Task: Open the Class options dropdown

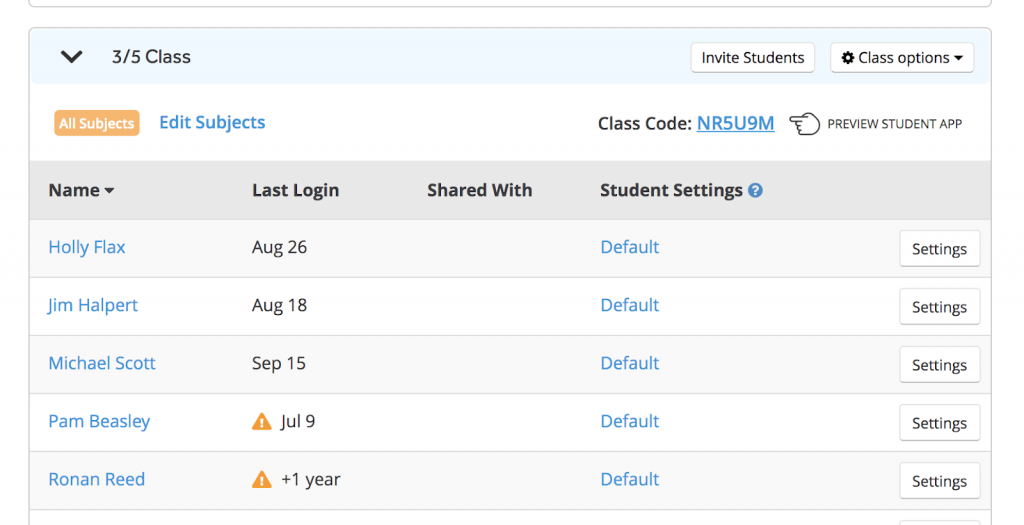Action: (x=902, y=58)
